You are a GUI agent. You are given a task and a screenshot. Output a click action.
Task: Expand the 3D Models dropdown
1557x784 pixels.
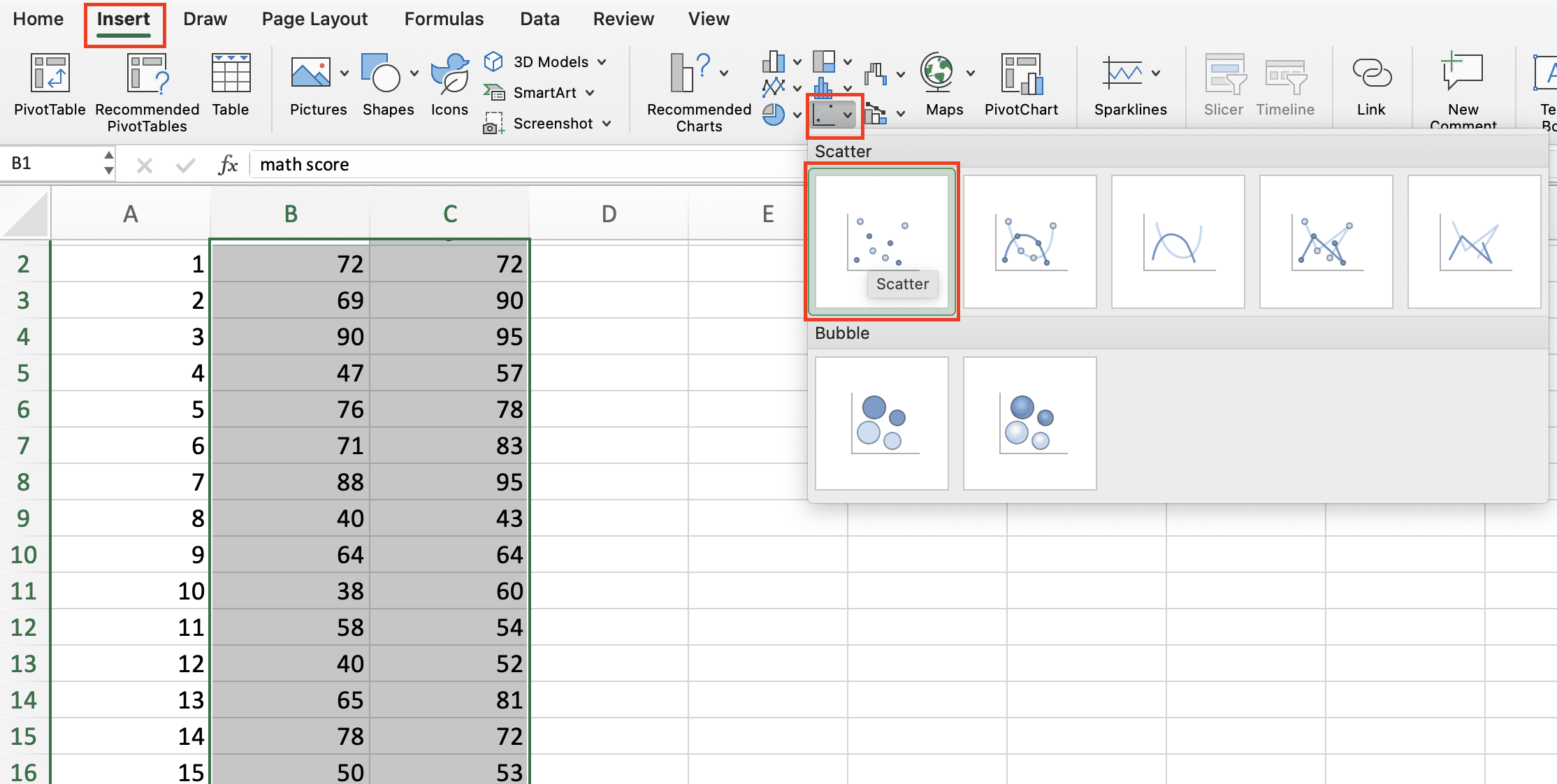[x=602, y=62]
